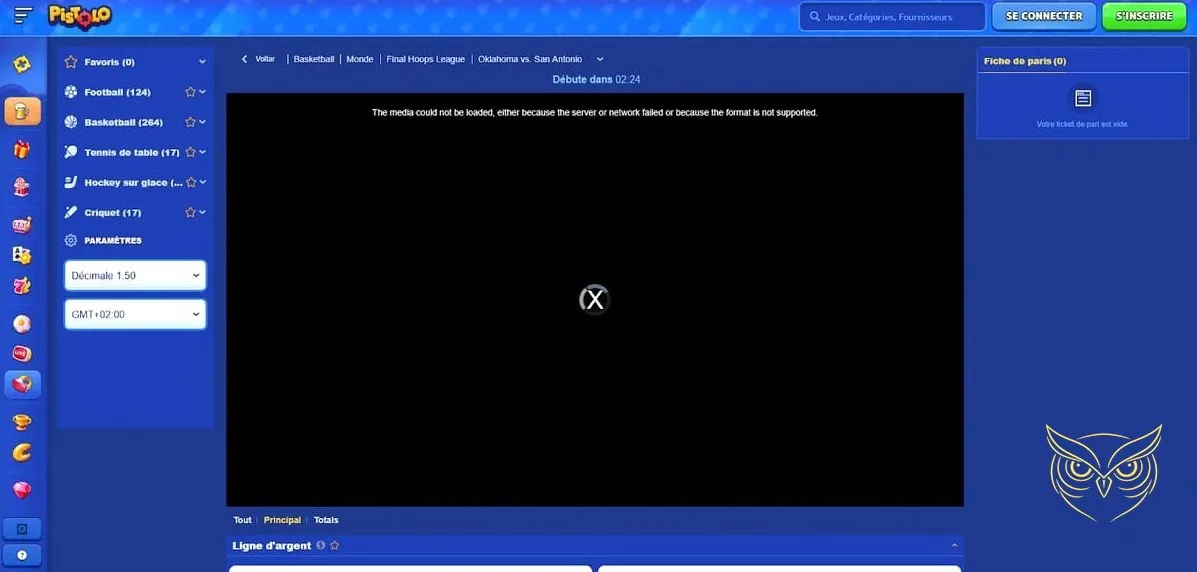
Task: Open the gift box promotions icon
Action: (22, 149)
